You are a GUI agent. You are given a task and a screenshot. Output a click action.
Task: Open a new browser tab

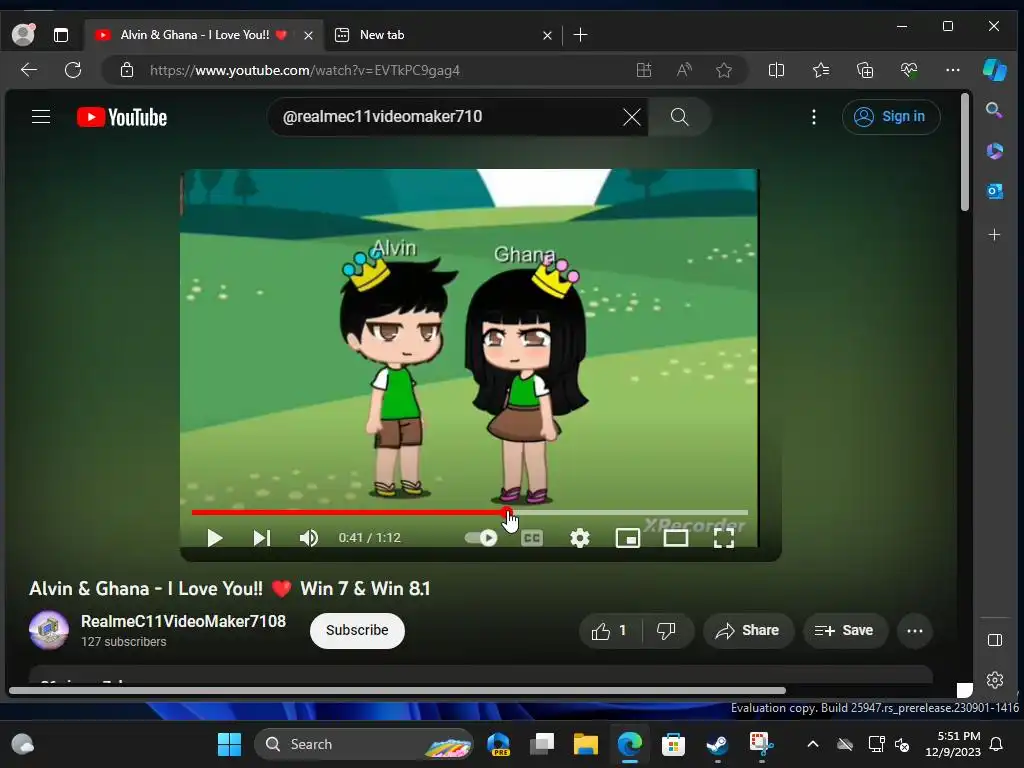coord(580,35)
